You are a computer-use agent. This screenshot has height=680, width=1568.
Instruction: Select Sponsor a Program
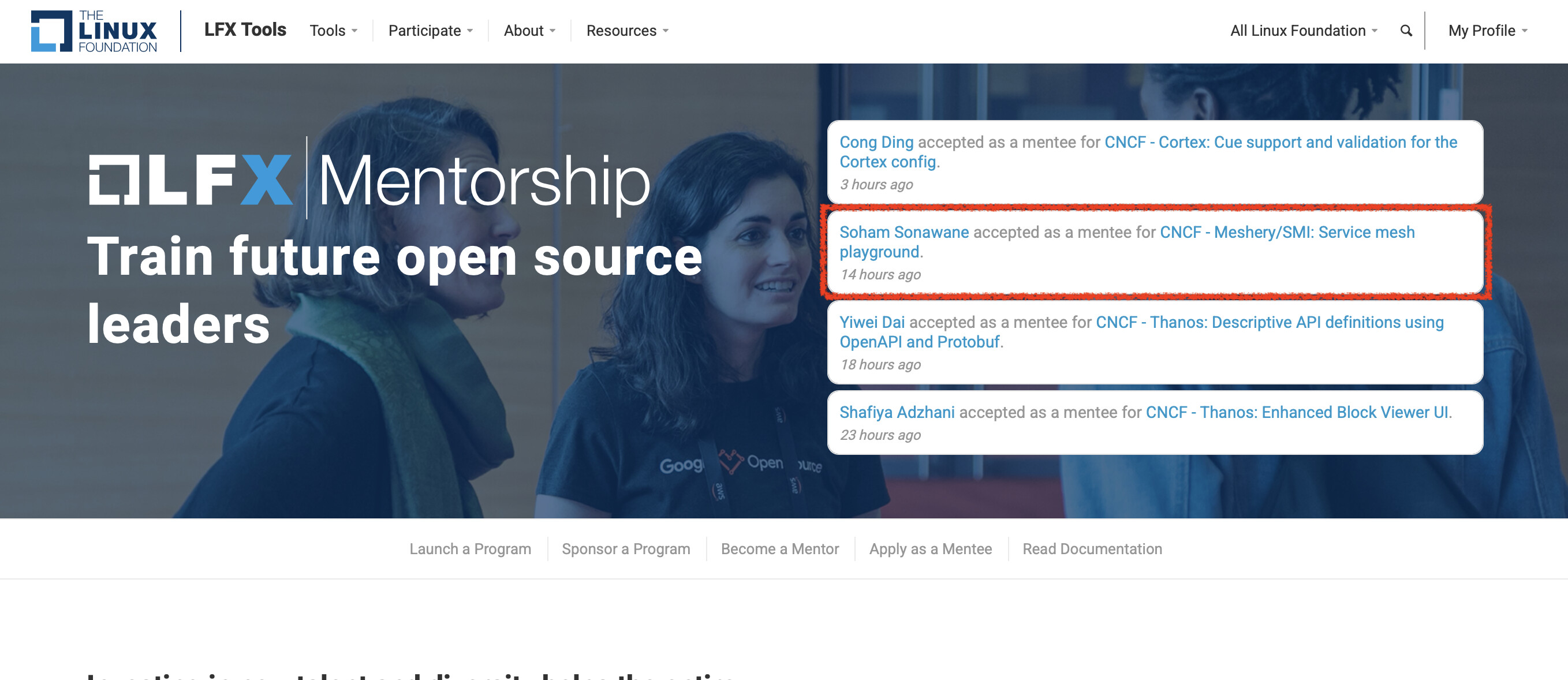pyautogui.click(x=626, y=548)
